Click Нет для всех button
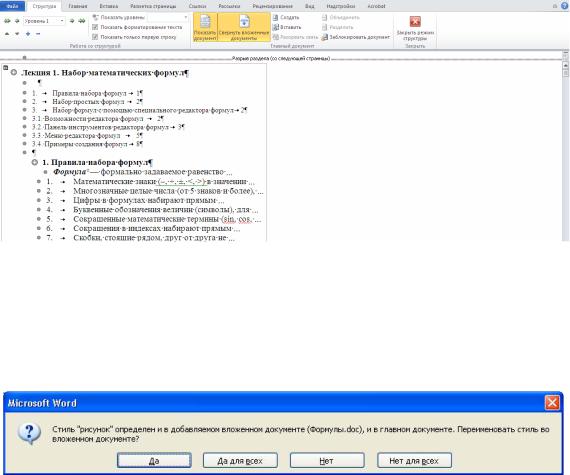The image size is (570, 475). 414,461
